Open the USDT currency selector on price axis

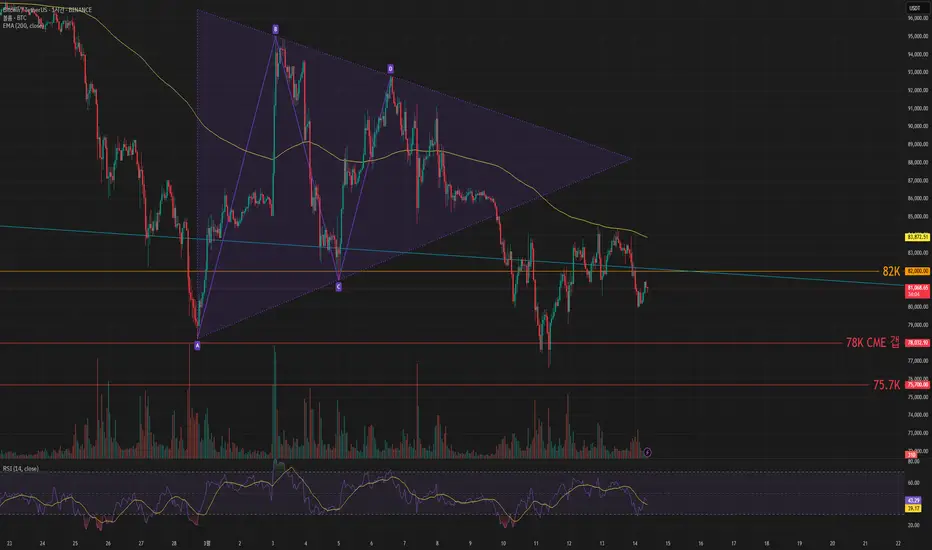pos(915,8)
